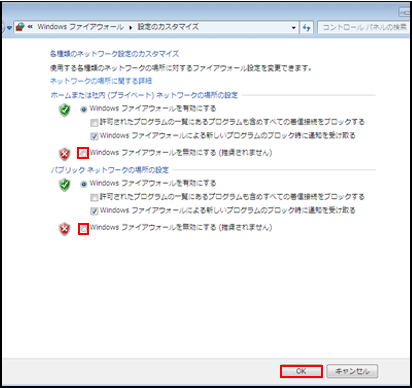412x388 pixels.
Task: Toggle notification checkbox for private network
Action: 94,136
